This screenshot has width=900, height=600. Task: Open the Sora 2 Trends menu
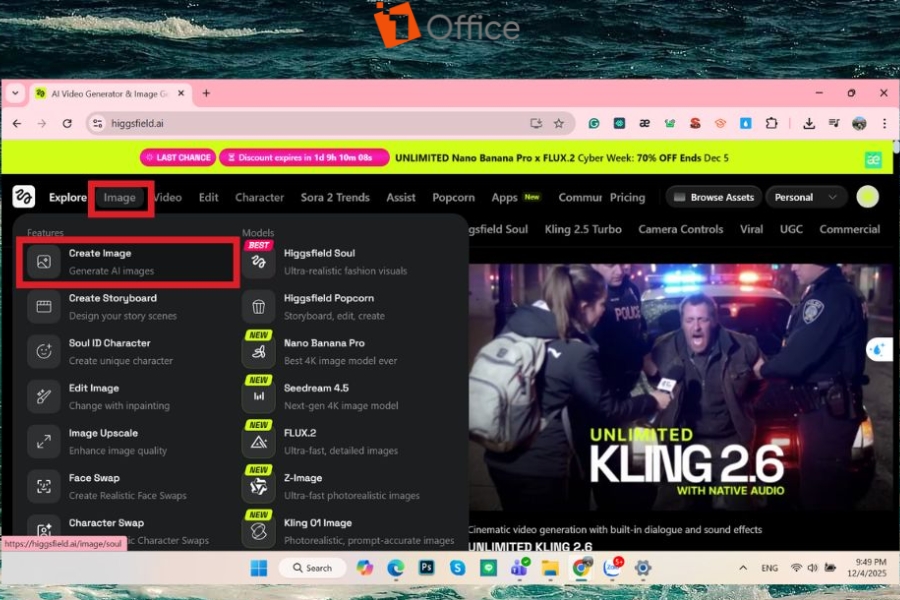coord(335,198)
